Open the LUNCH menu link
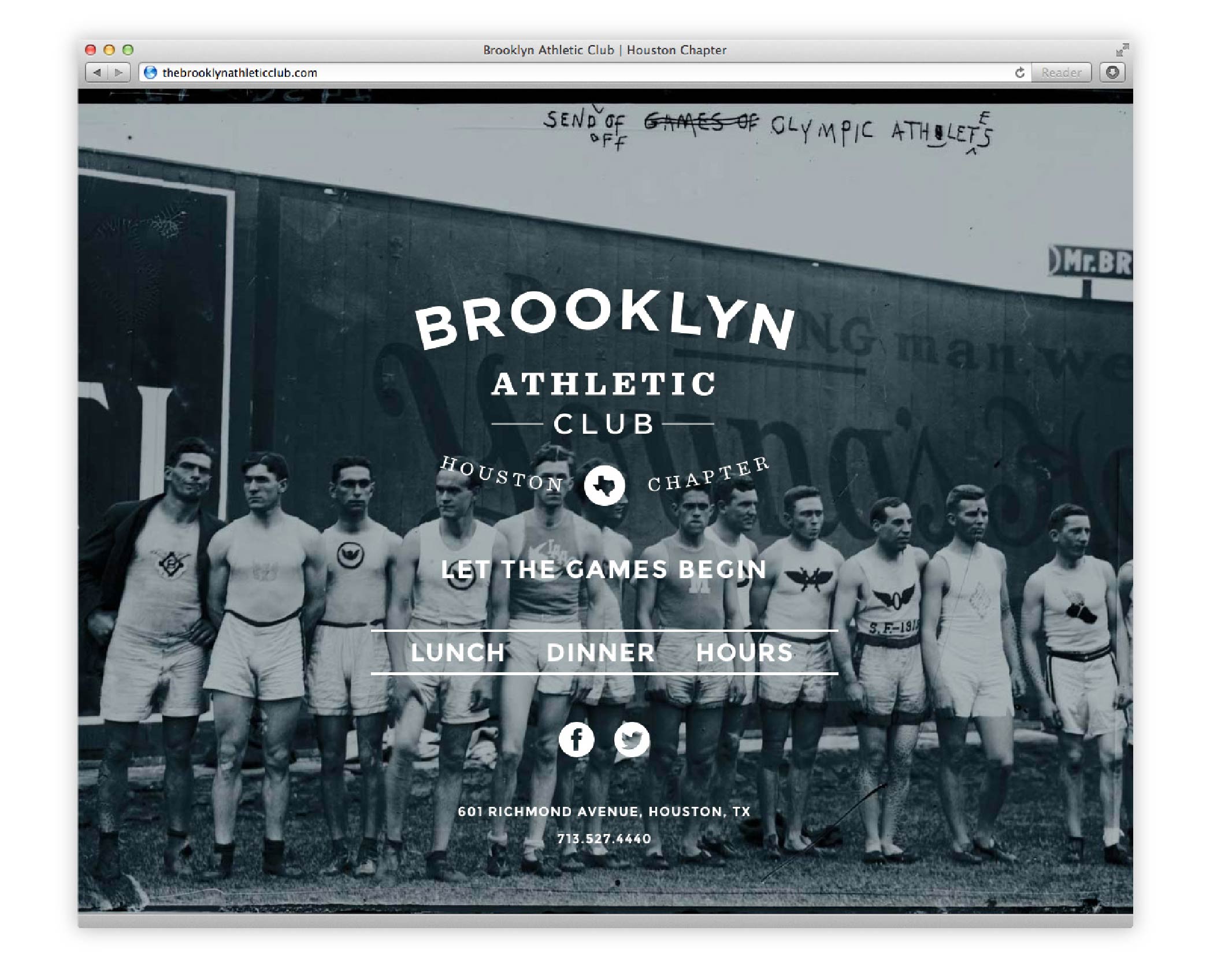 coord(458,653)
